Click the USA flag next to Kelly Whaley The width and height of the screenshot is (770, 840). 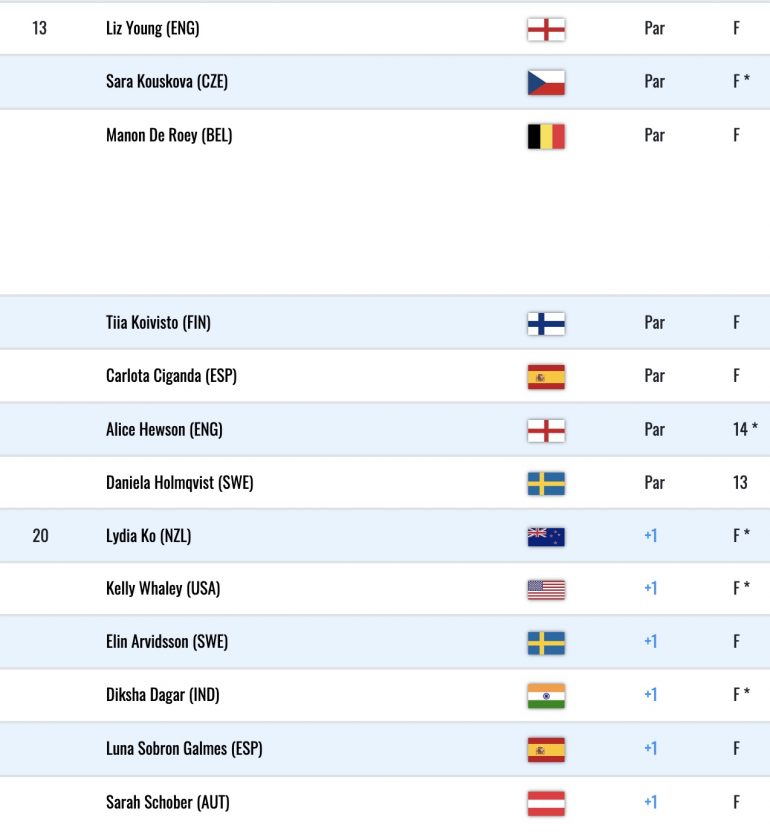click(546, 590)
